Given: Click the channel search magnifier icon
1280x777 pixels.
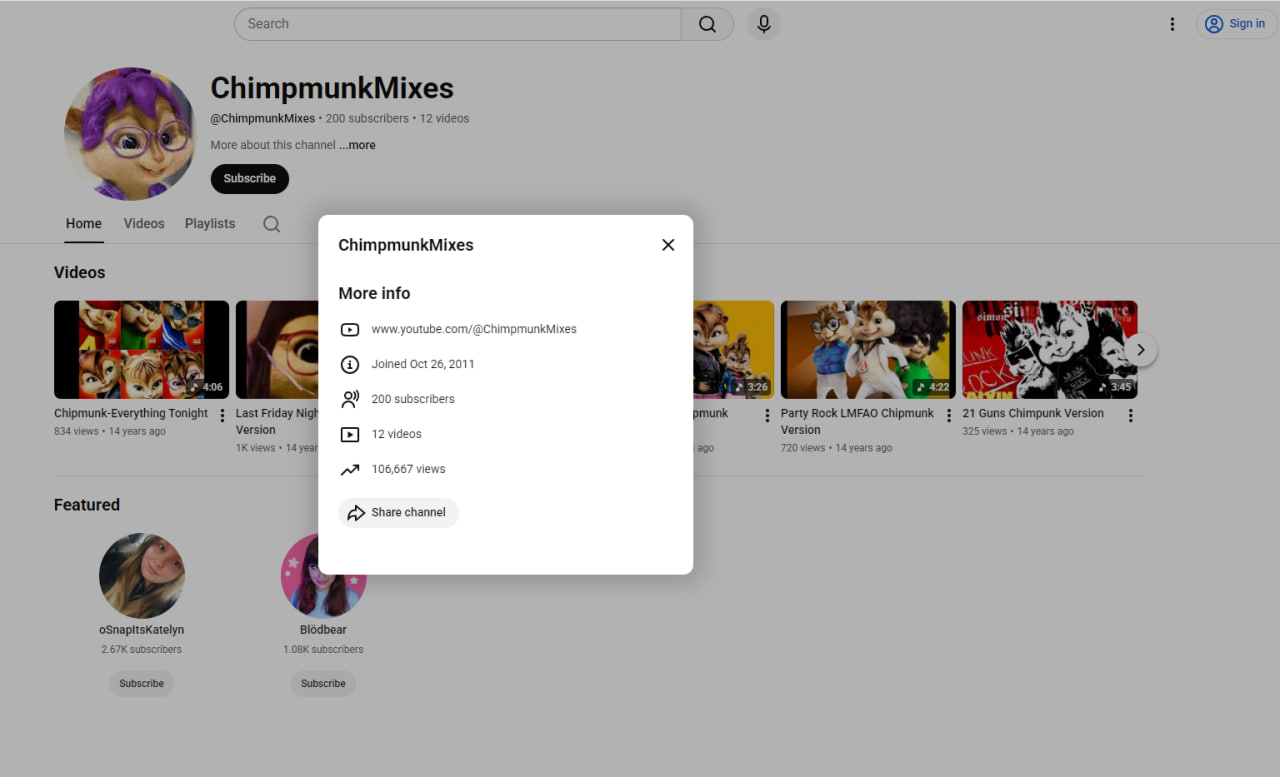Looking at the screenshot, I should coord(271,224).
